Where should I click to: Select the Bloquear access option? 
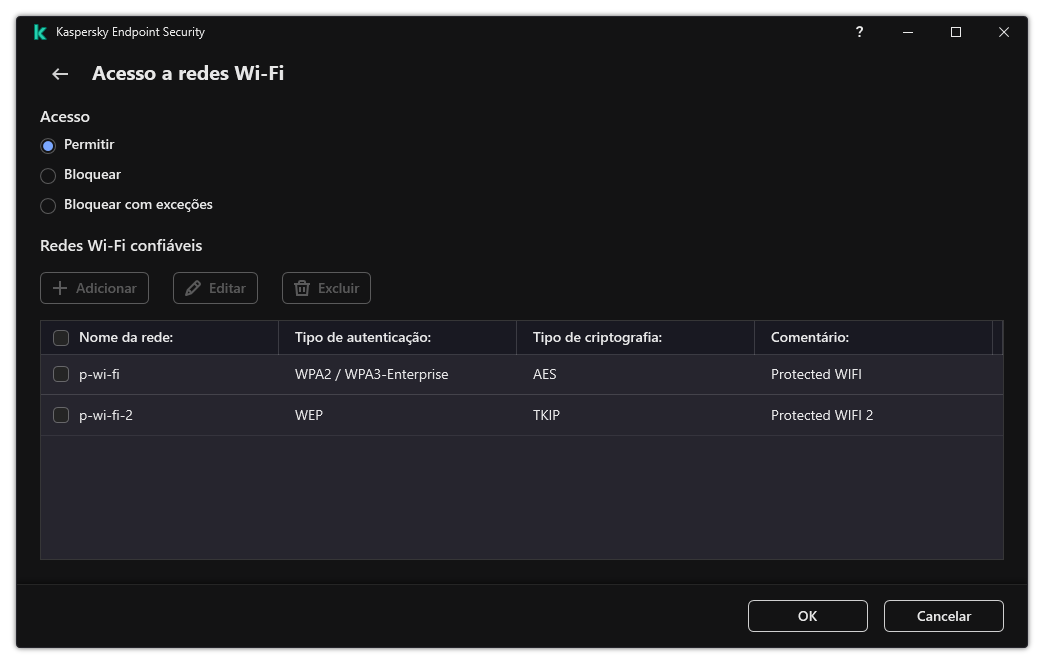pyautogui.click(x=48, y=175)
